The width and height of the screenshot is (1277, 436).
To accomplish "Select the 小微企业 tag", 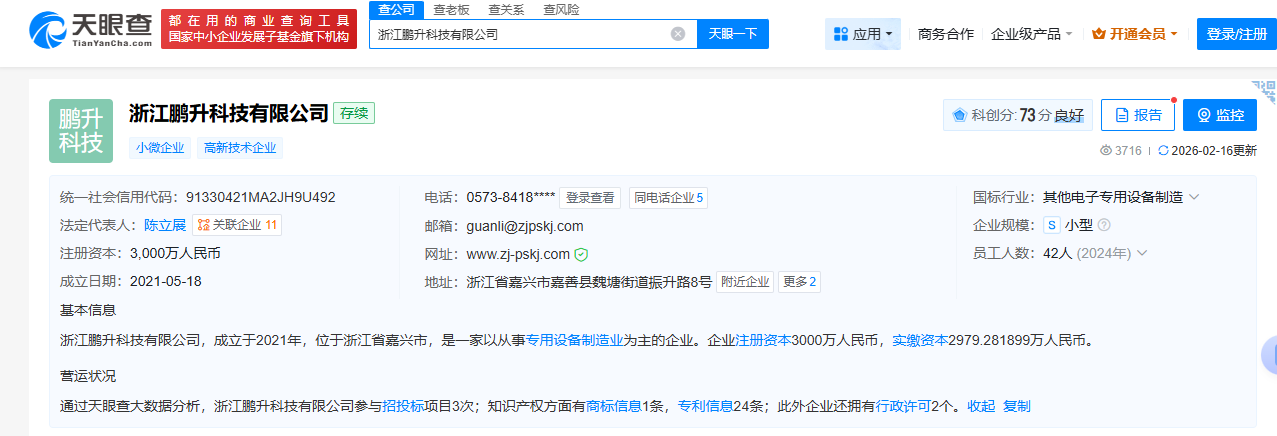I will point(160,148).
